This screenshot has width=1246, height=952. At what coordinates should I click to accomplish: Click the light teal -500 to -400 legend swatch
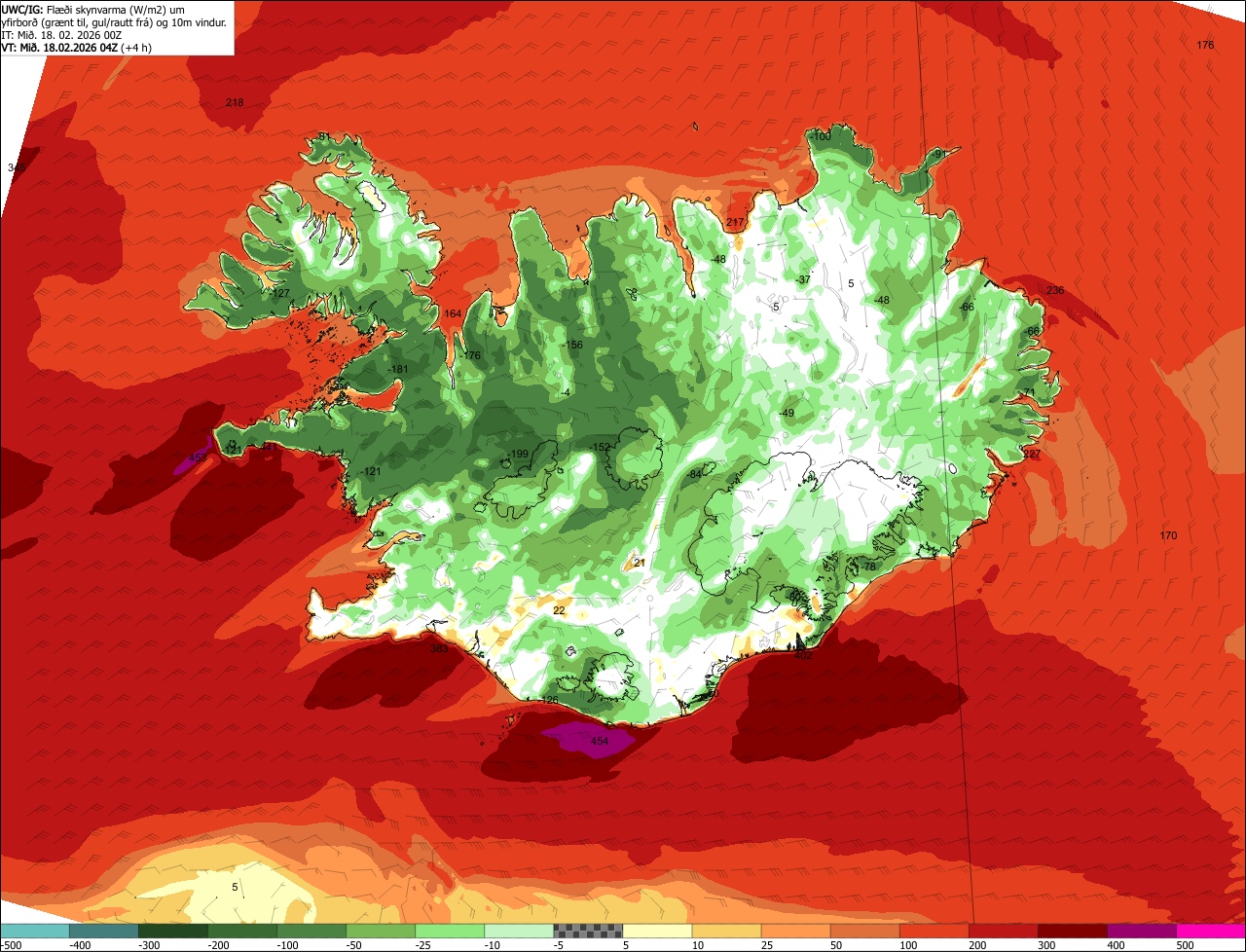(x=35, y=931)
